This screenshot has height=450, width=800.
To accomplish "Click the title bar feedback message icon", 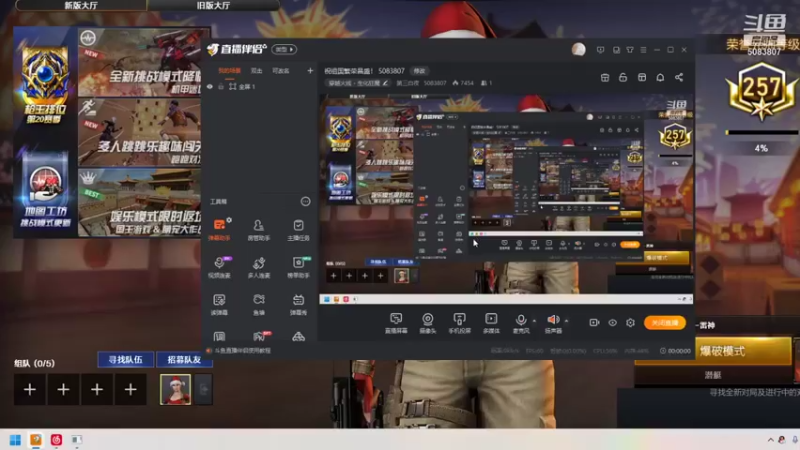I will pyautogui.click(x=601, y=49).
